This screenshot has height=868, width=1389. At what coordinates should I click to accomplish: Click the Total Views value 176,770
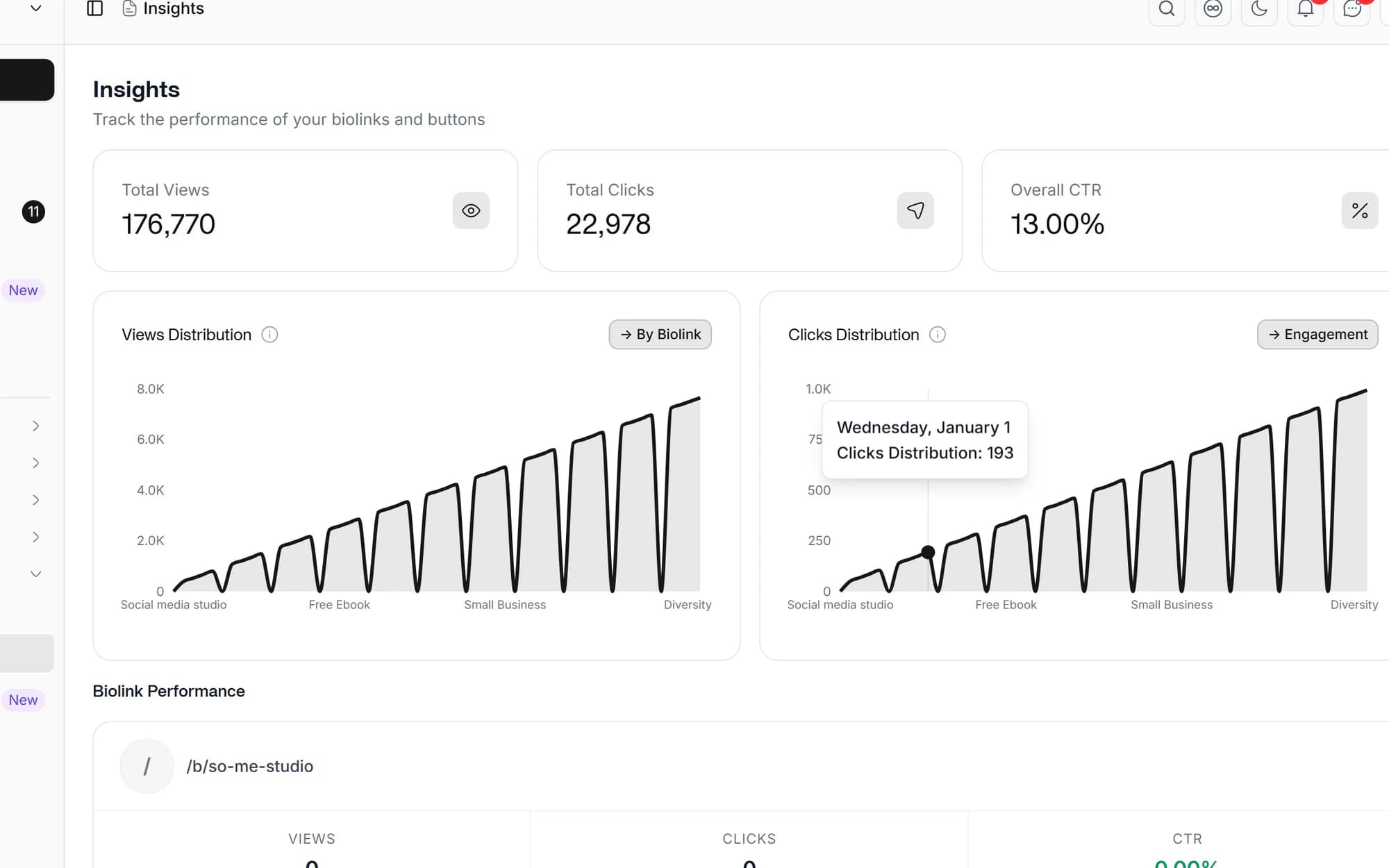[x=168, y=224]
